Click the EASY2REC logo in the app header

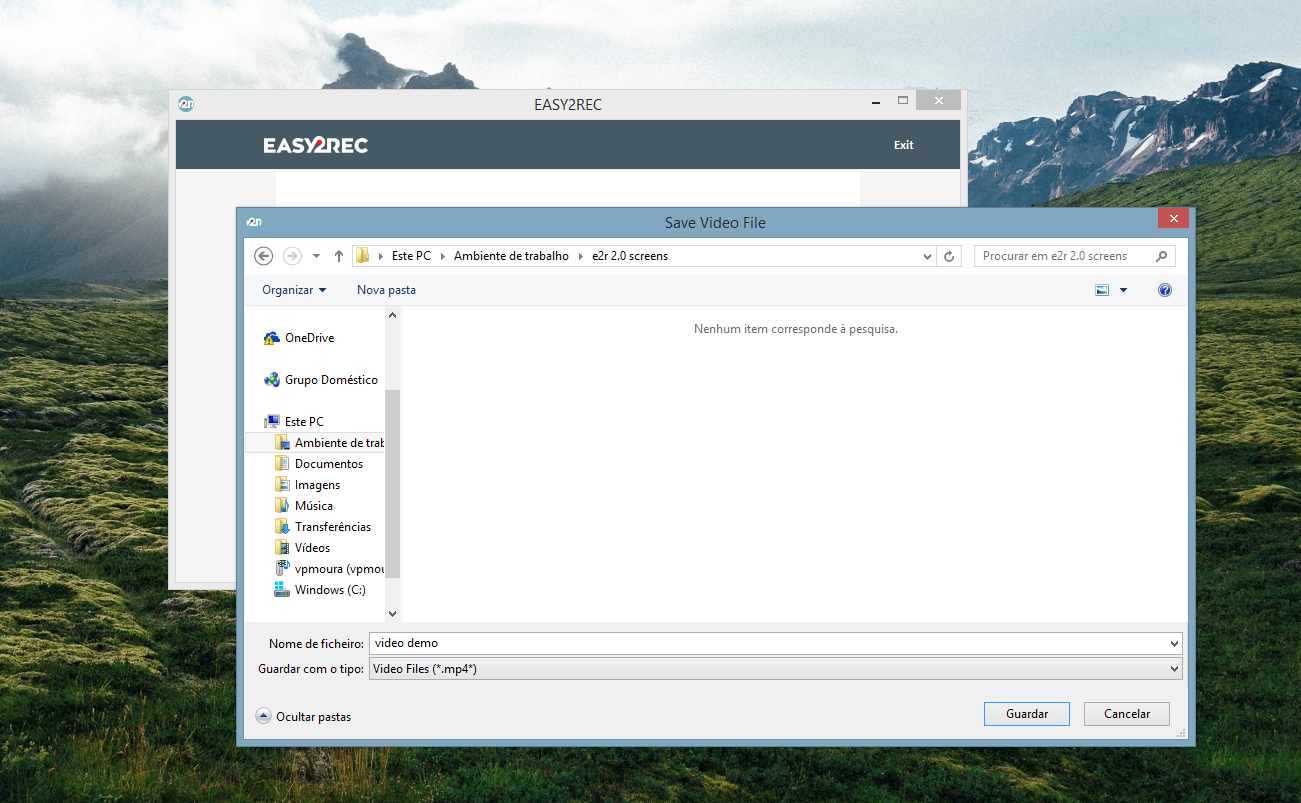(x=316, y=145)
